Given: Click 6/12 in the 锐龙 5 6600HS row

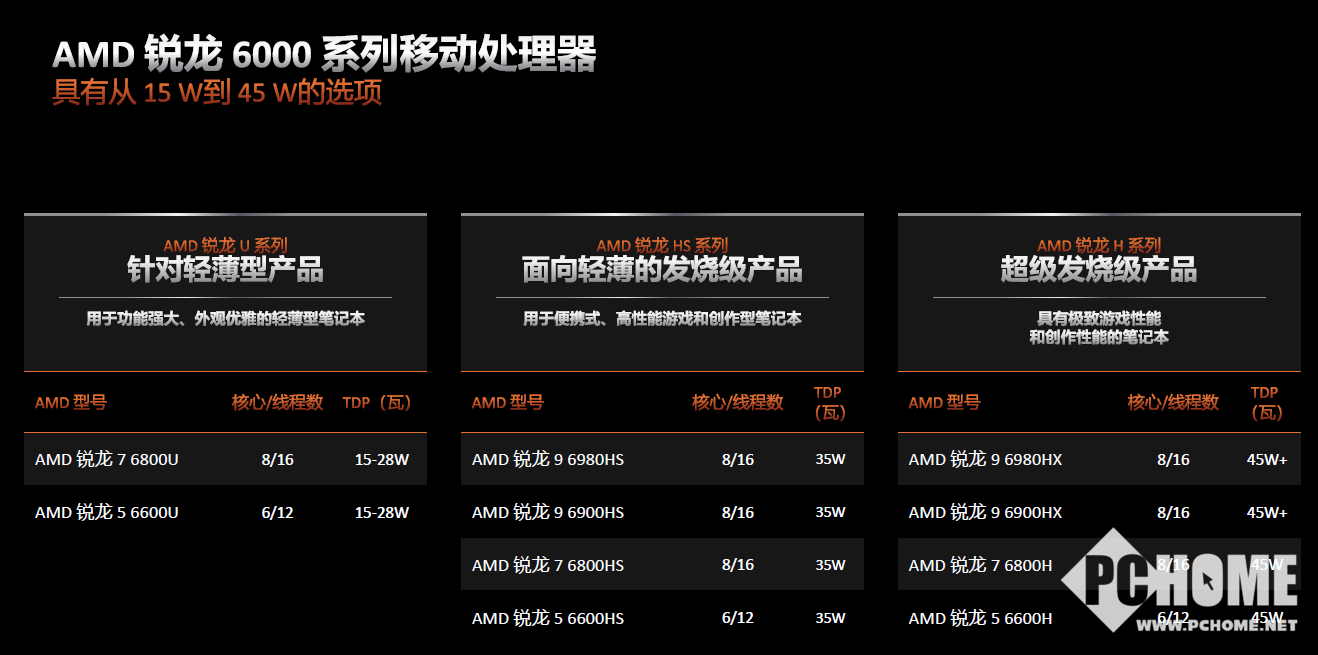Looking at the screenshot, I should 738,618.
